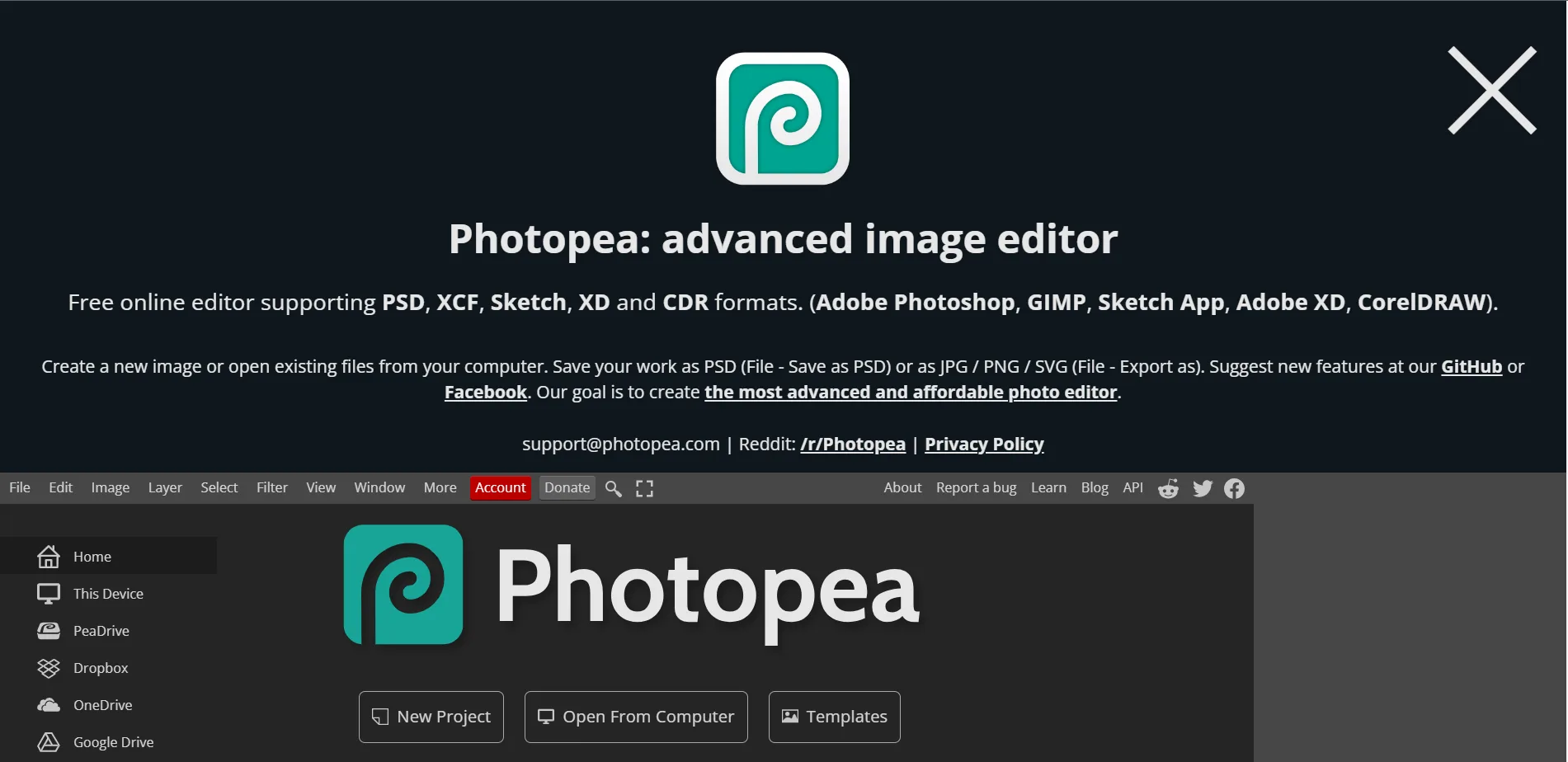Open the About link
The width and height of the screenshot is (1568, 762).
pos(902,487)
